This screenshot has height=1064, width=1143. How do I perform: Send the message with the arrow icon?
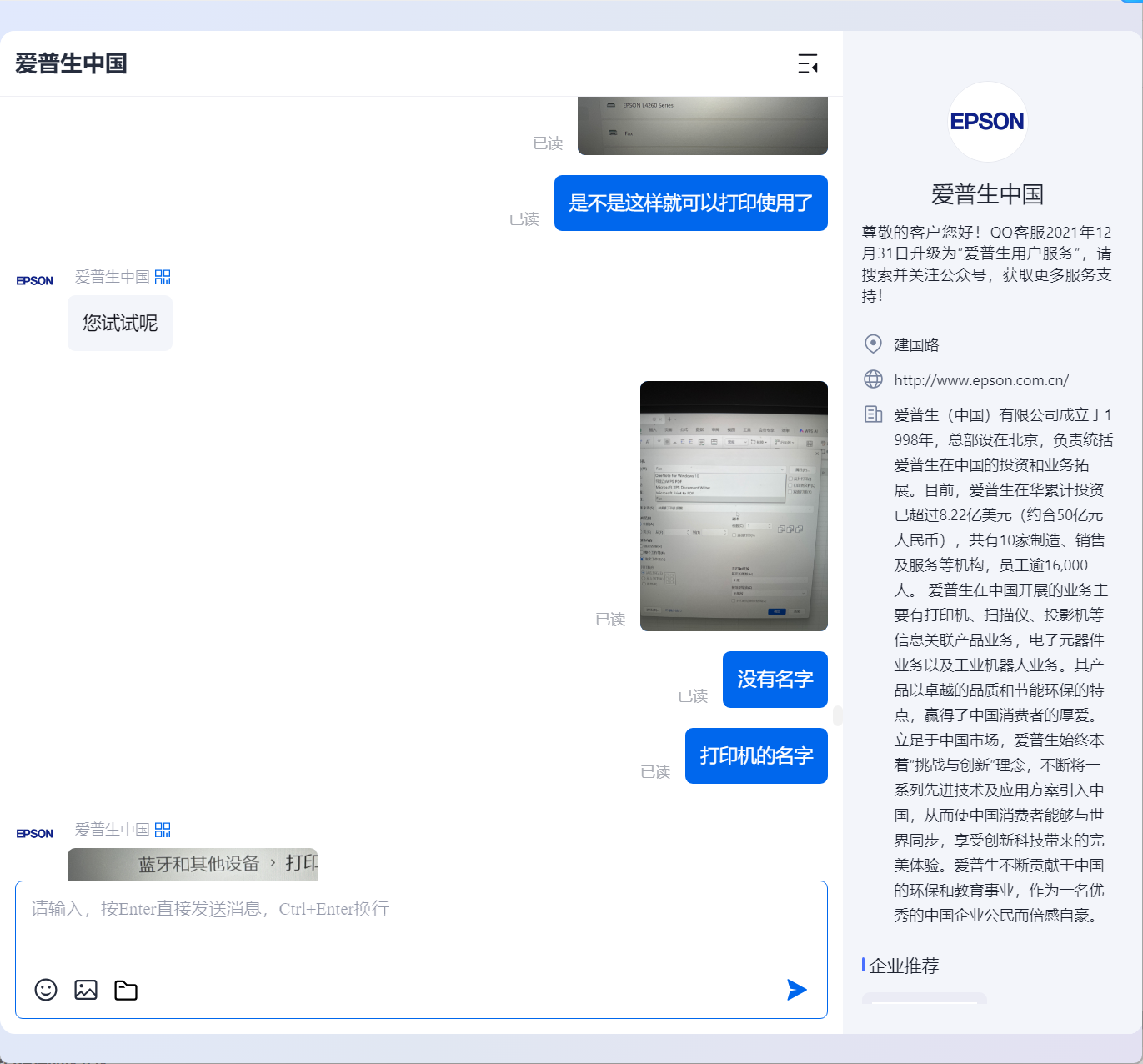click(x=797, y=990)
